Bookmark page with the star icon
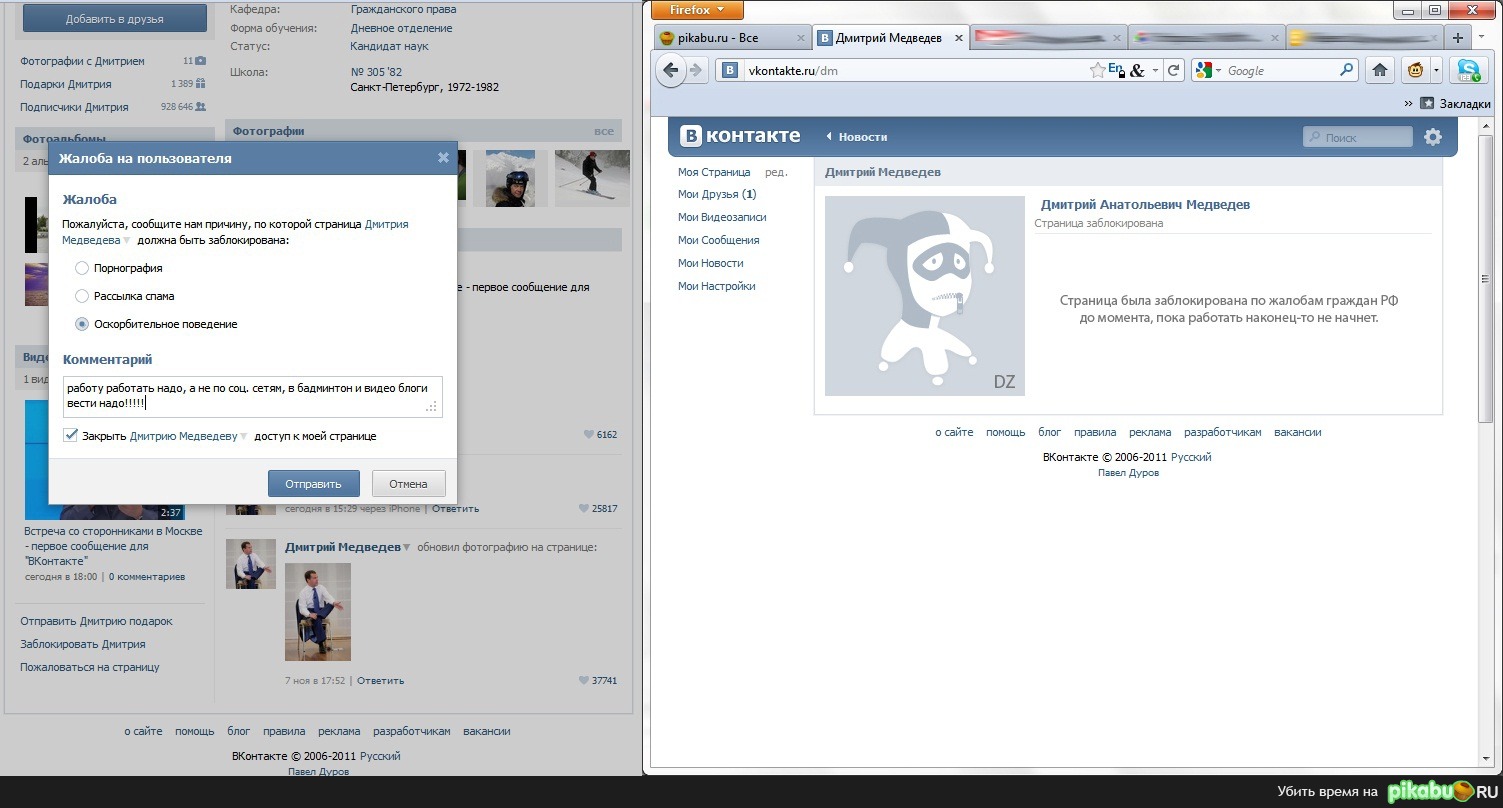 (x=1097, y=70)
